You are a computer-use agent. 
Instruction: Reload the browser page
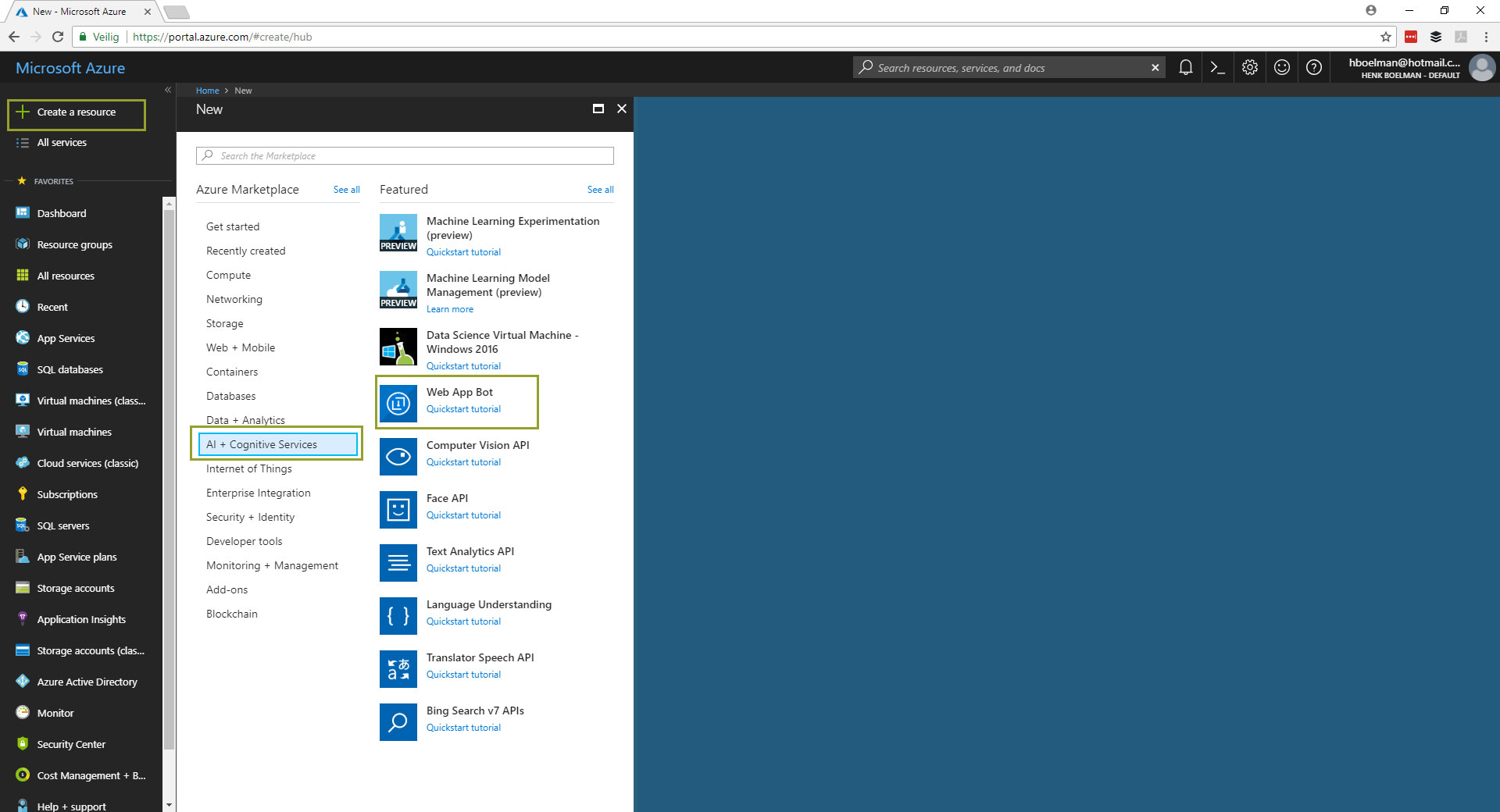[x=57, y=37]
